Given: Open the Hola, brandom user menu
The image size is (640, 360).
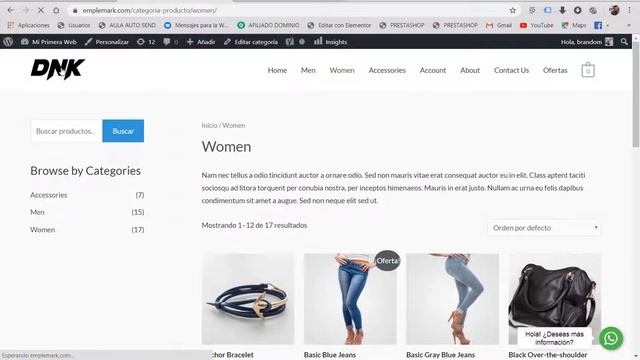Looking at the screenshot, I should (x=587, y=42).
